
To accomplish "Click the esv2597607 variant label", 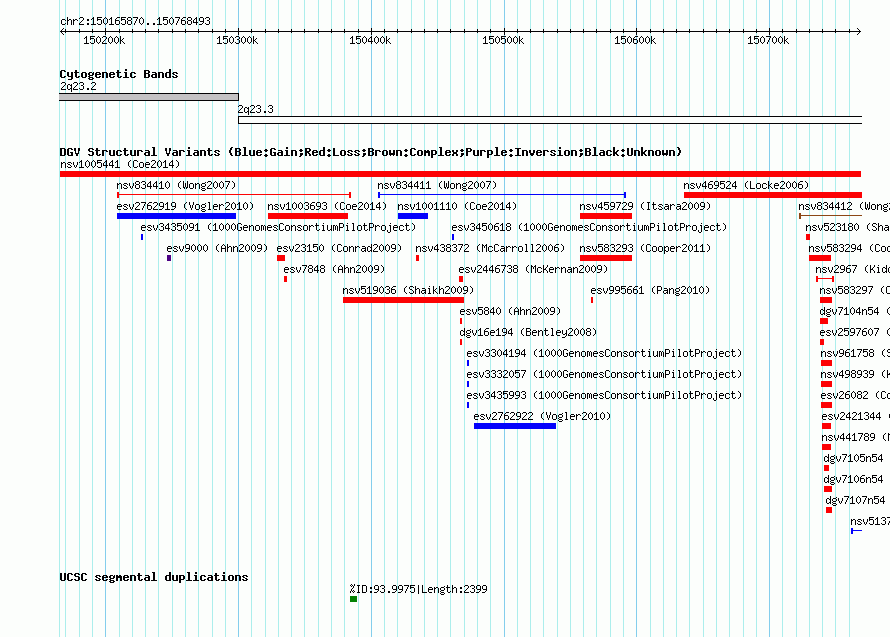I will tap(854, 332).
